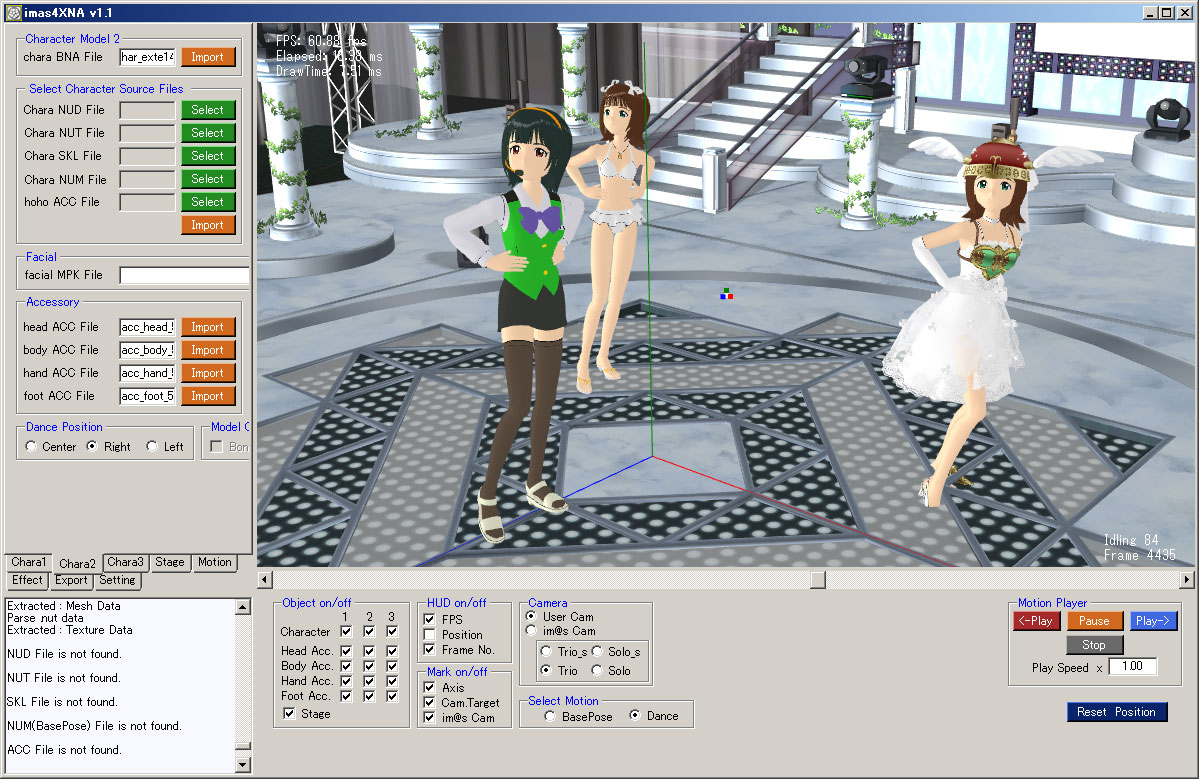The image size is (1199, 779).
Task: Click the timeline scrollbar right arrow
Action: 1187,579
